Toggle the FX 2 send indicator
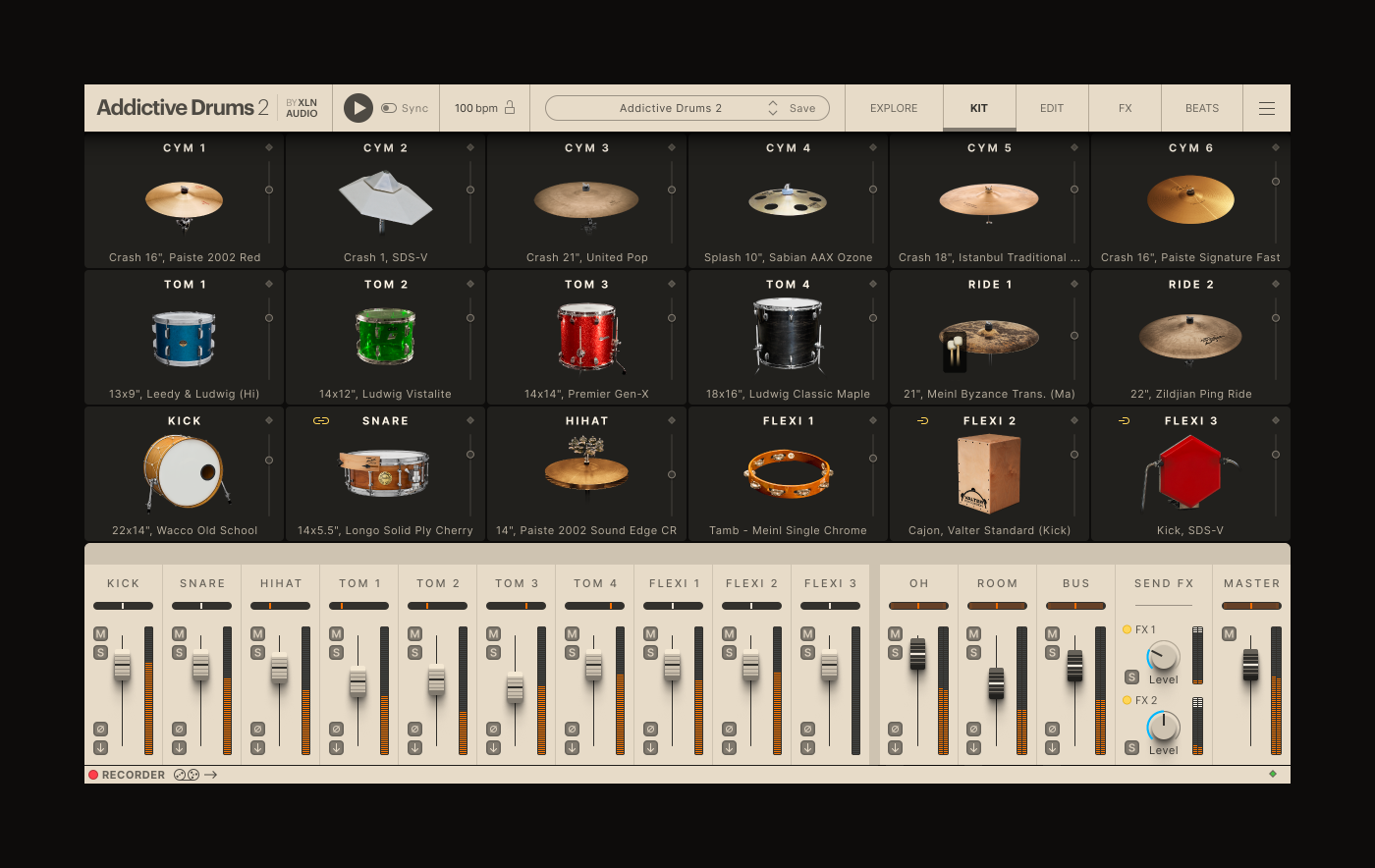 [x=1127, y=700]
